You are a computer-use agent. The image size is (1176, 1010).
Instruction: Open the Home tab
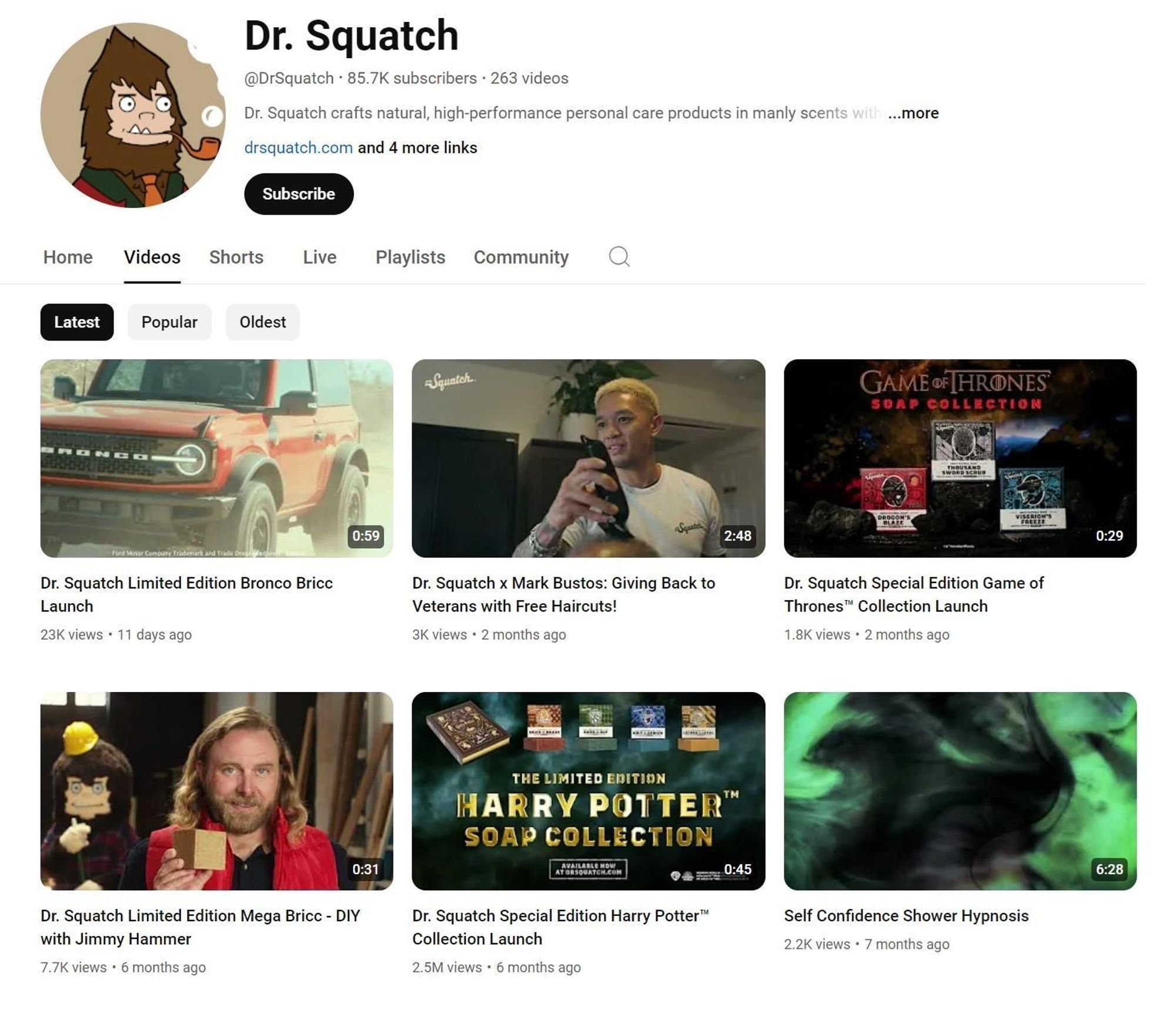[68, 257]
